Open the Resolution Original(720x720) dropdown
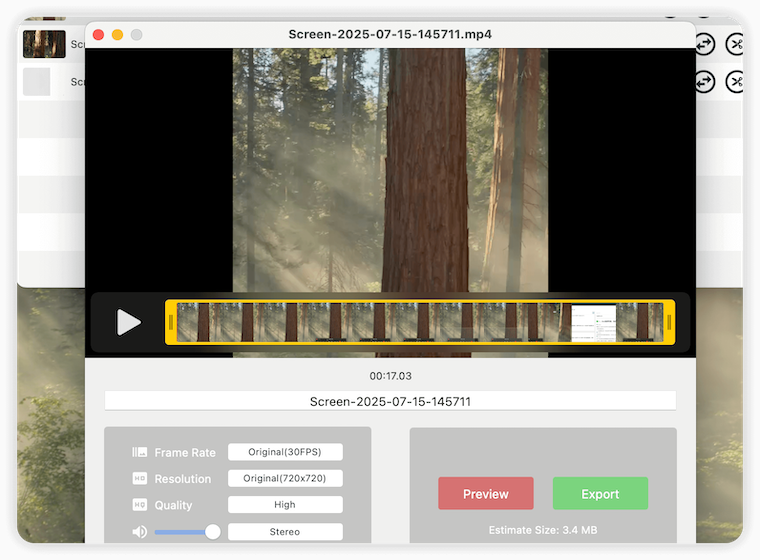The image size is (760, 560). tap(285, 478)
